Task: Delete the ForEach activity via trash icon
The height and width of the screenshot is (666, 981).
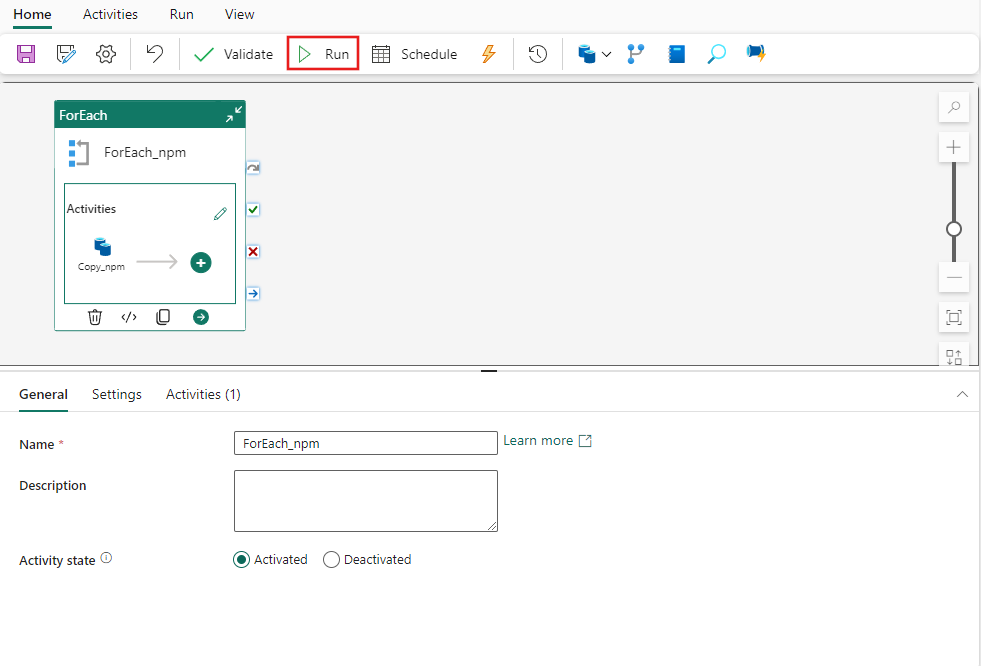Action: pyautogui.click(x=95, y=316)
